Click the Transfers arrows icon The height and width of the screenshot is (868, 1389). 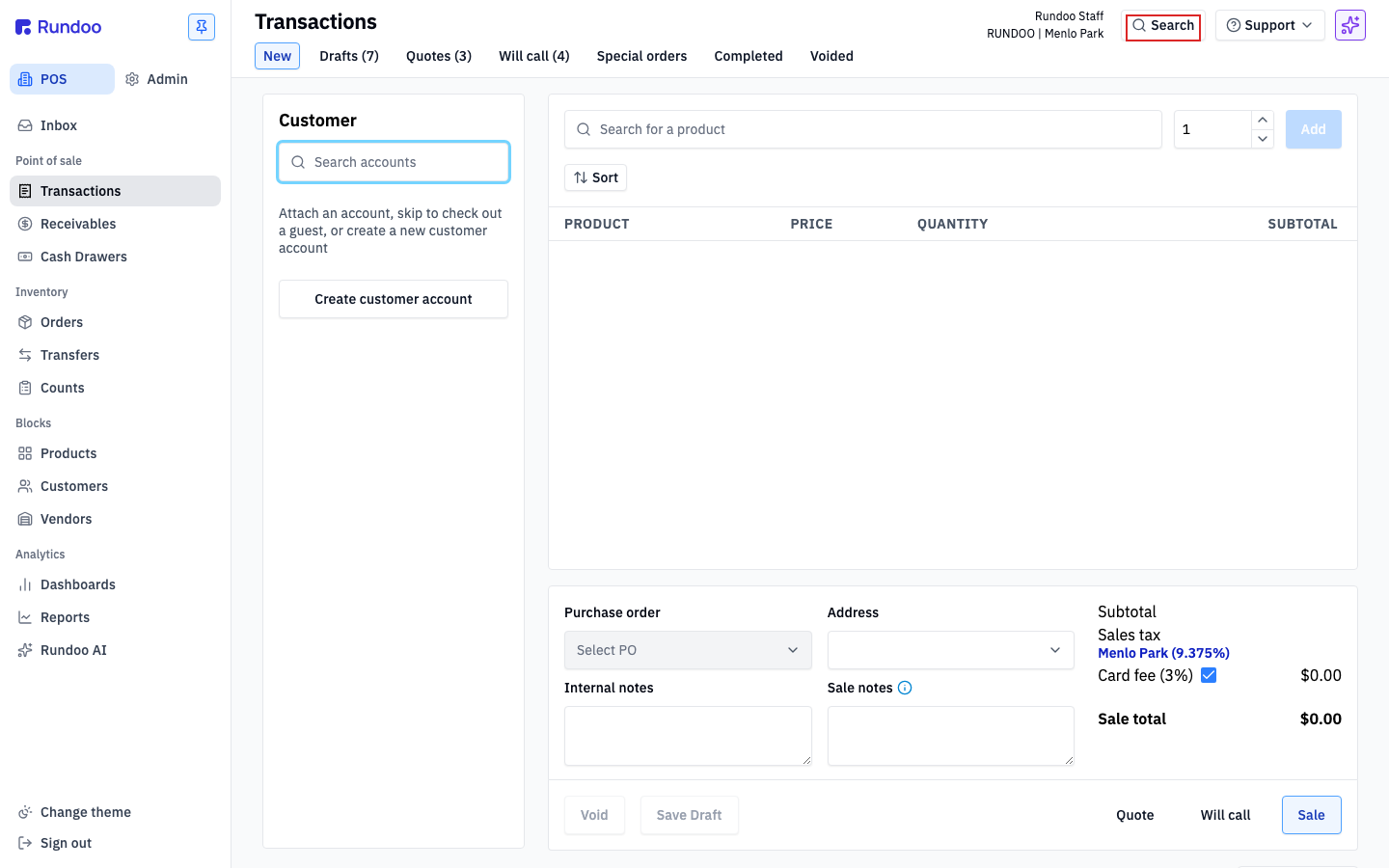[25, 355]
